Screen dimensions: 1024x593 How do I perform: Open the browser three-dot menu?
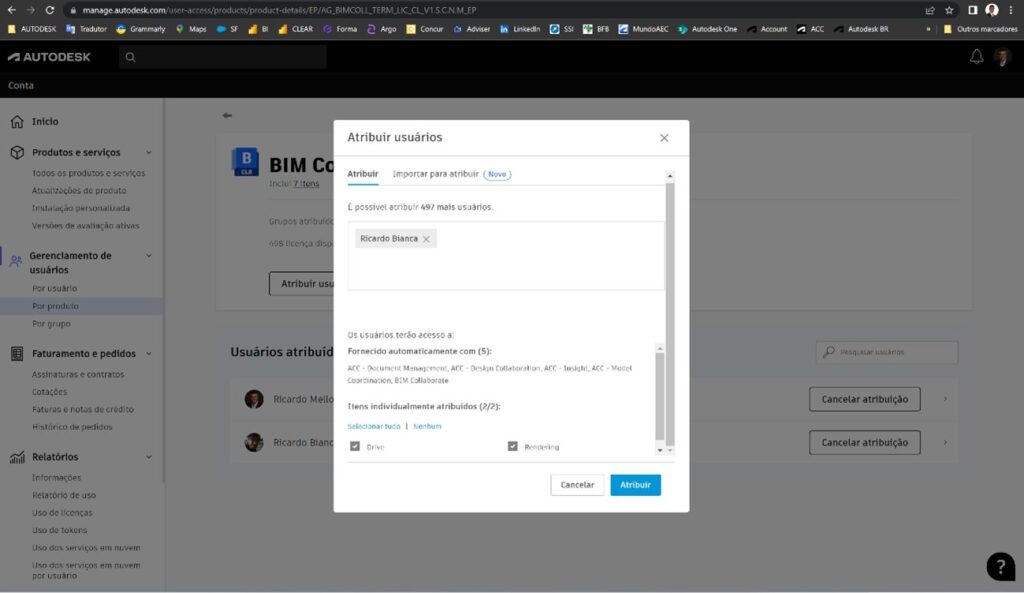pyautogui.click(x=1010, y=10)
